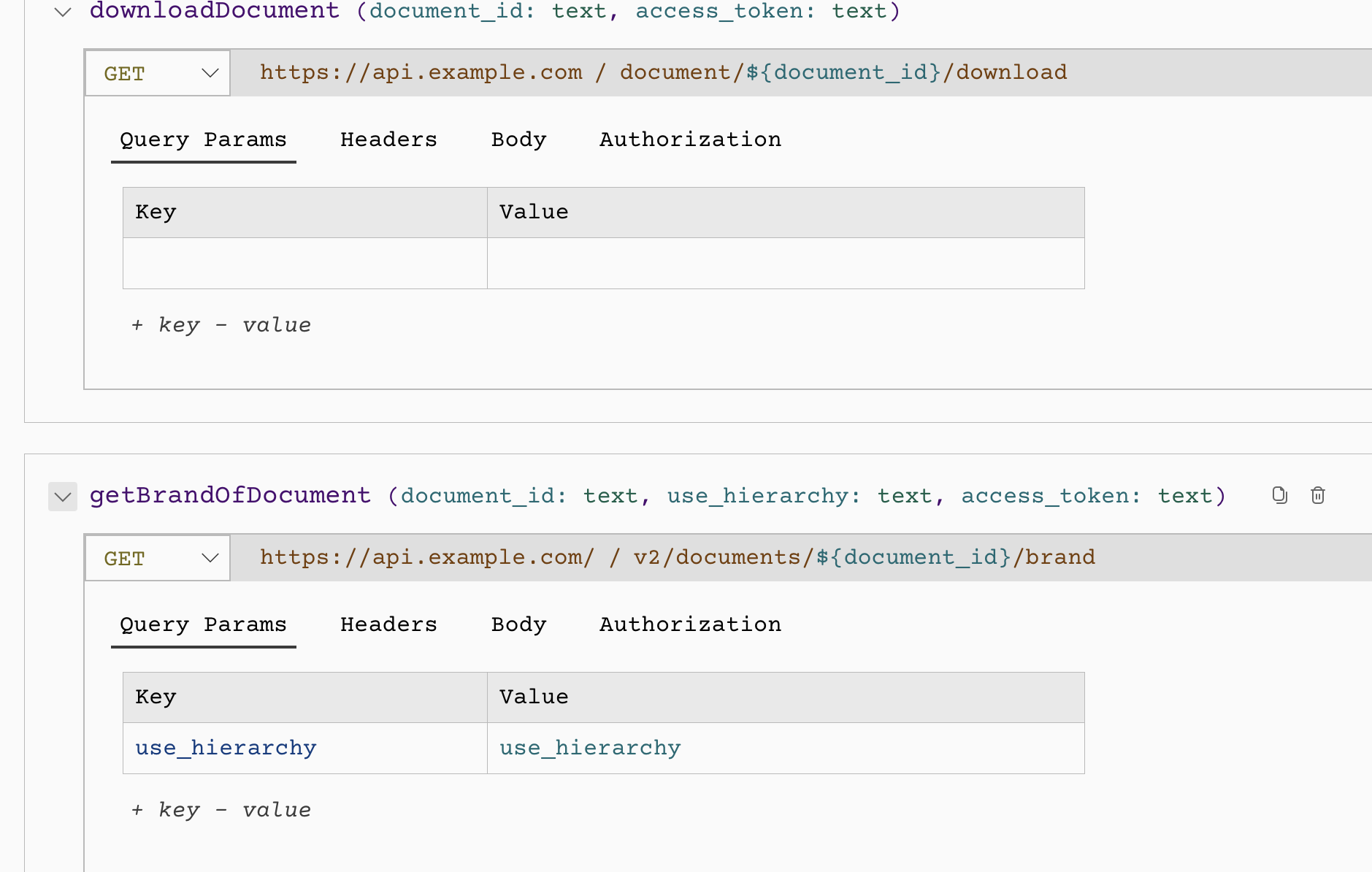Click the empty Value cell in downloadDocument
Viewport: 1372px width, 872px height.
785,264
